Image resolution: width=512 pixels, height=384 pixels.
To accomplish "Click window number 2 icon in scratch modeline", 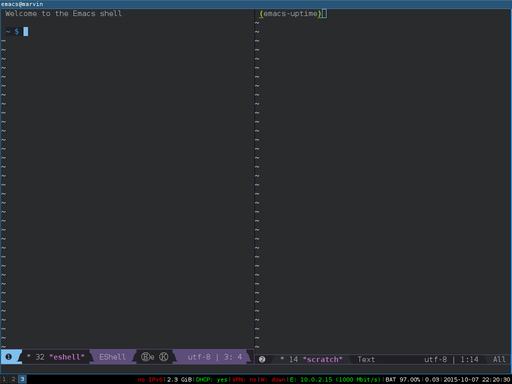I will tap(262, 359).
